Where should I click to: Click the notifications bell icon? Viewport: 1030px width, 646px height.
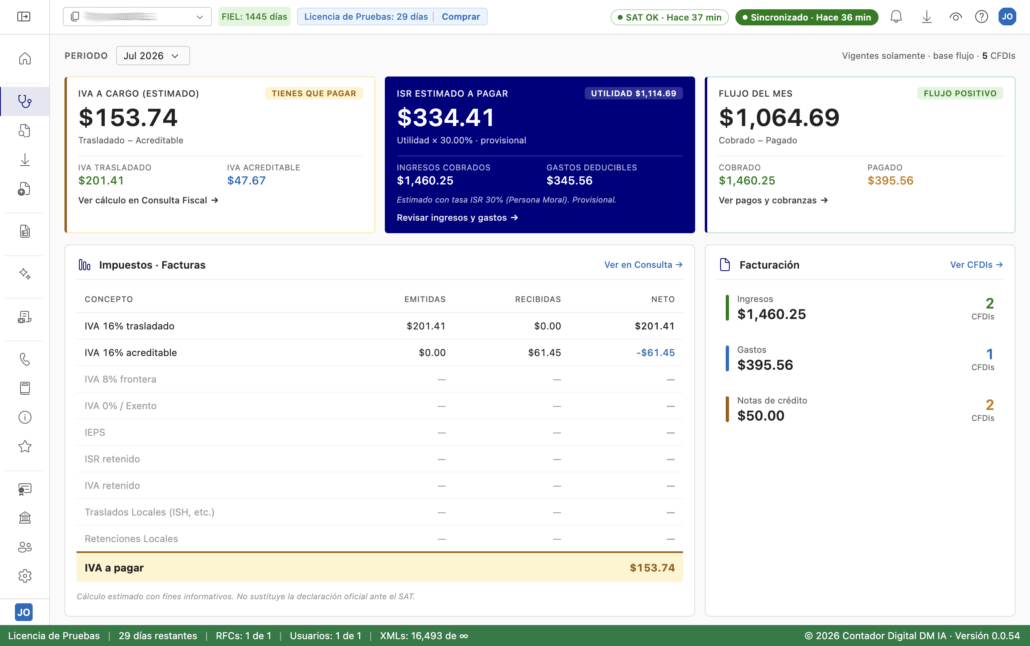896,17
